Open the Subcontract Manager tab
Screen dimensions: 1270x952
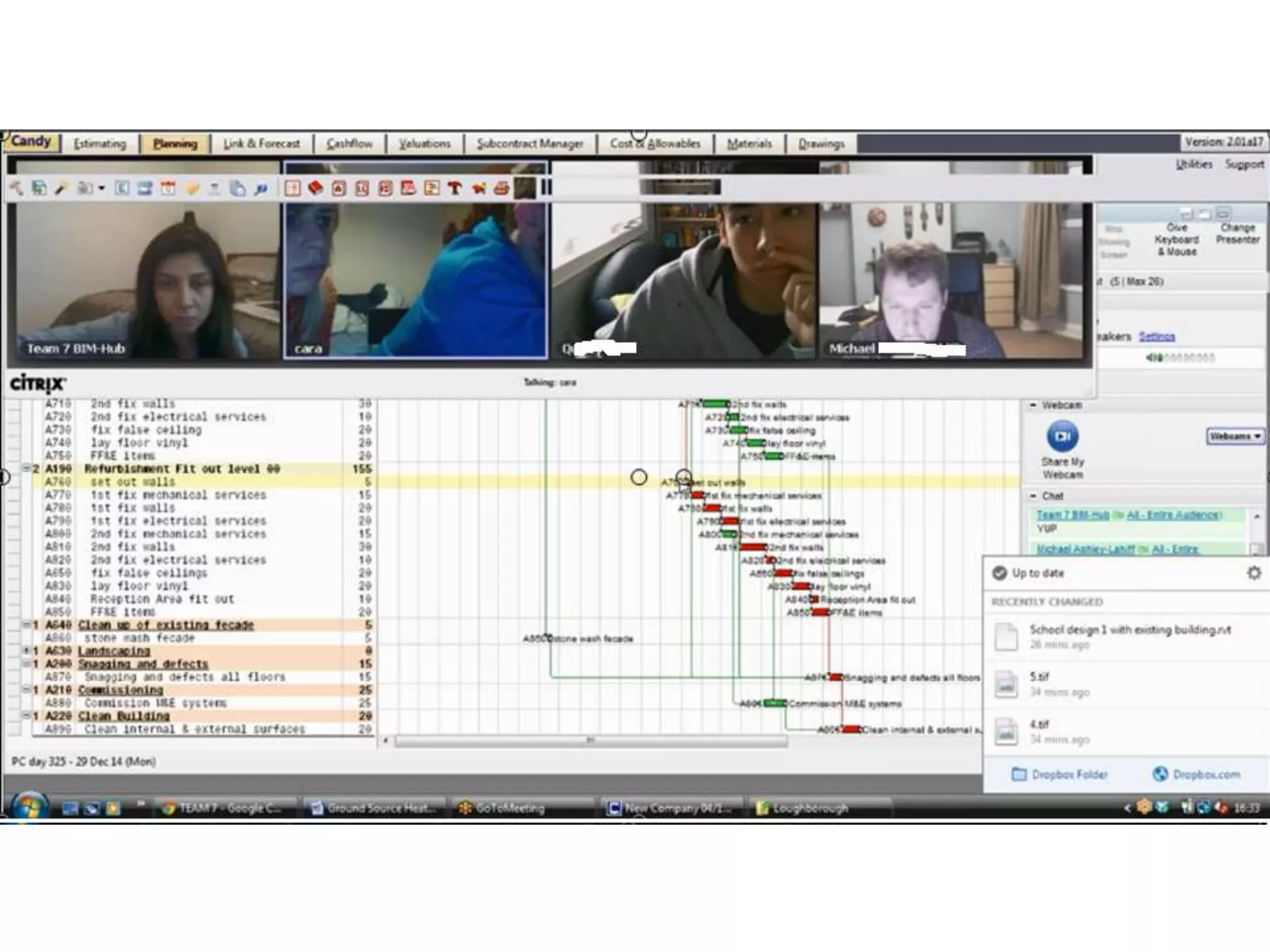530,144
